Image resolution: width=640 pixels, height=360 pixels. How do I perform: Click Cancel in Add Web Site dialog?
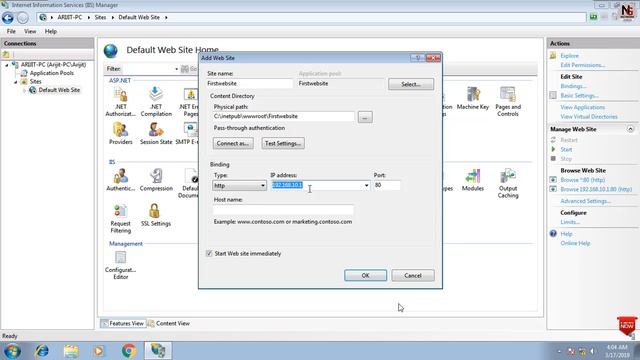pyautogui.click(x=413, y=276)
